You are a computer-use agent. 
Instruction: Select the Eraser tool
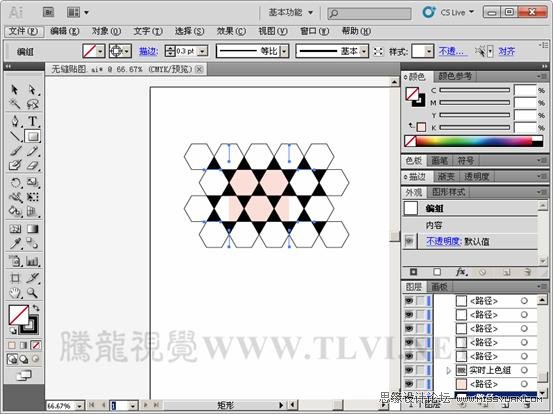point(32,165)
